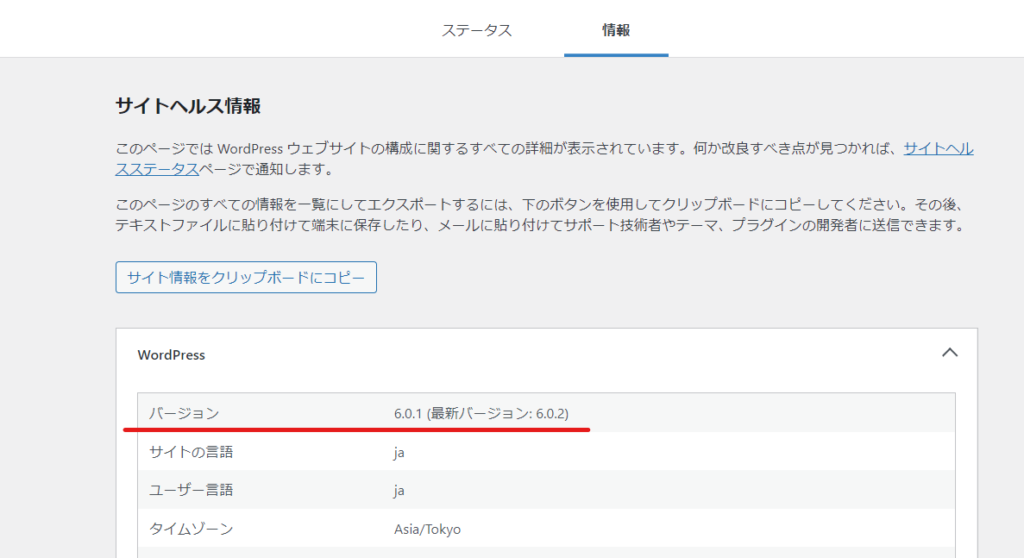The width and height of the screenshot is (1024, 558).
Task: Click the サイトの言語 row label
Action: [191, 452]
